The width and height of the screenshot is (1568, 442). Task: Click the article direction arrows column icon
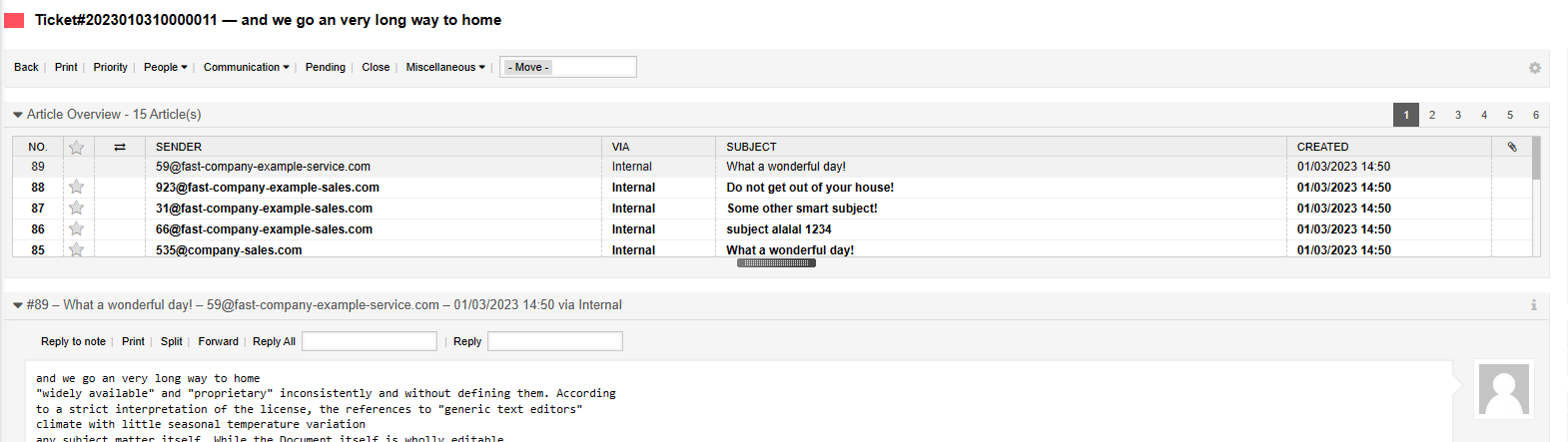click(120, 147)
